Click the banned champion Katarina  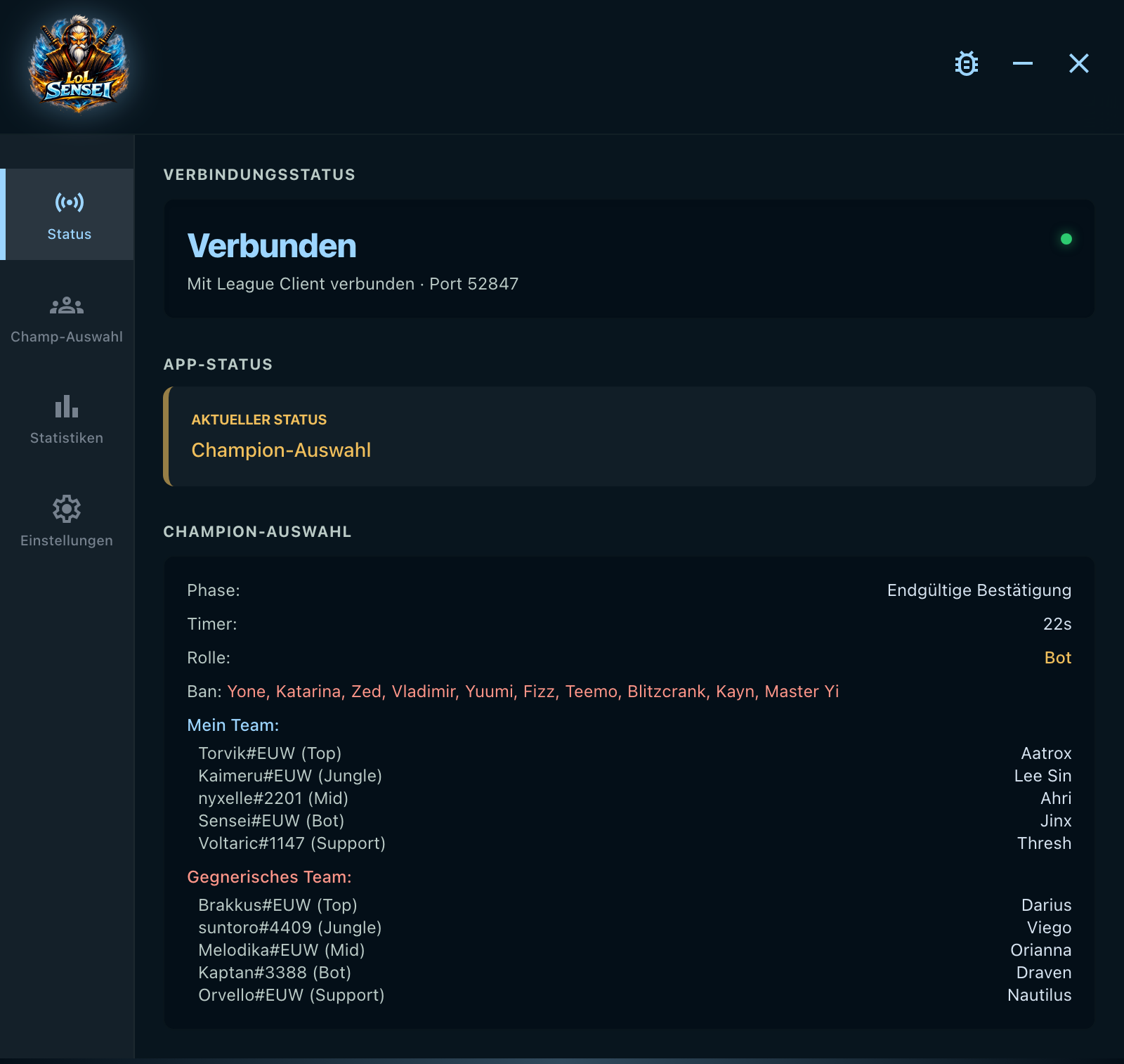(308, 692)
